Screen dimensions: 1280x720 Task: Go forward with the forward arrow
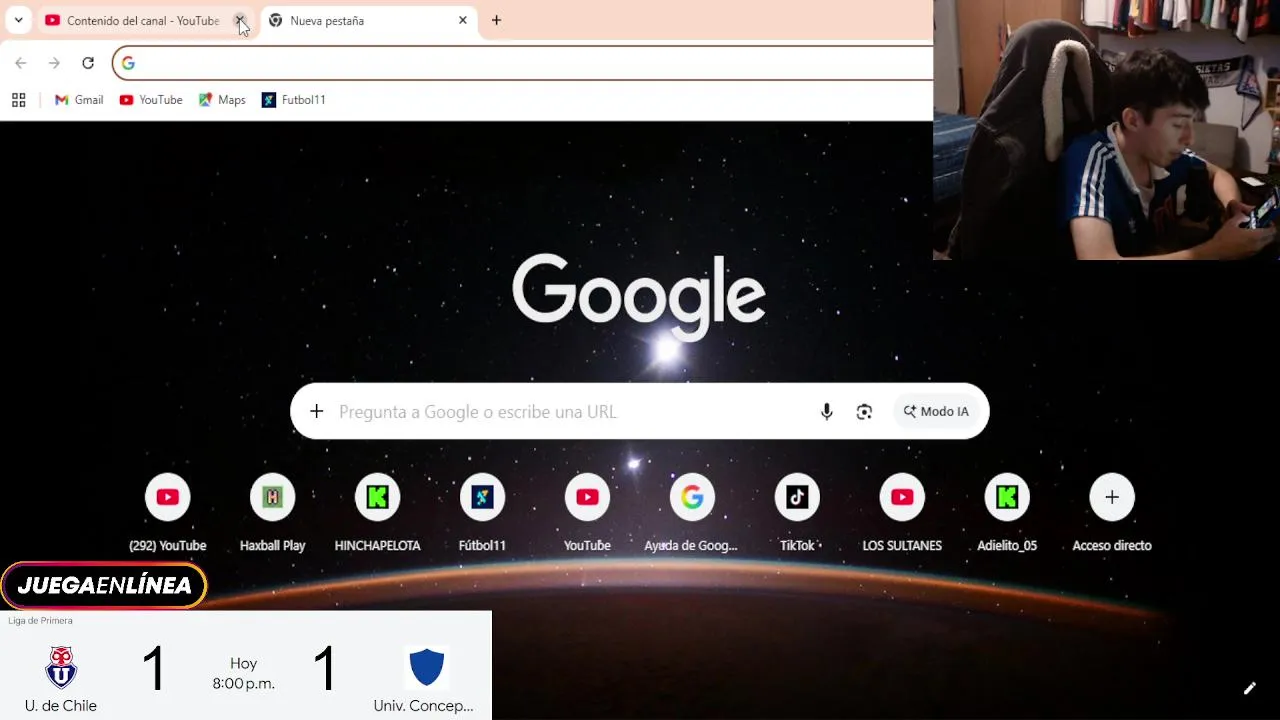[x=54, y=63]
